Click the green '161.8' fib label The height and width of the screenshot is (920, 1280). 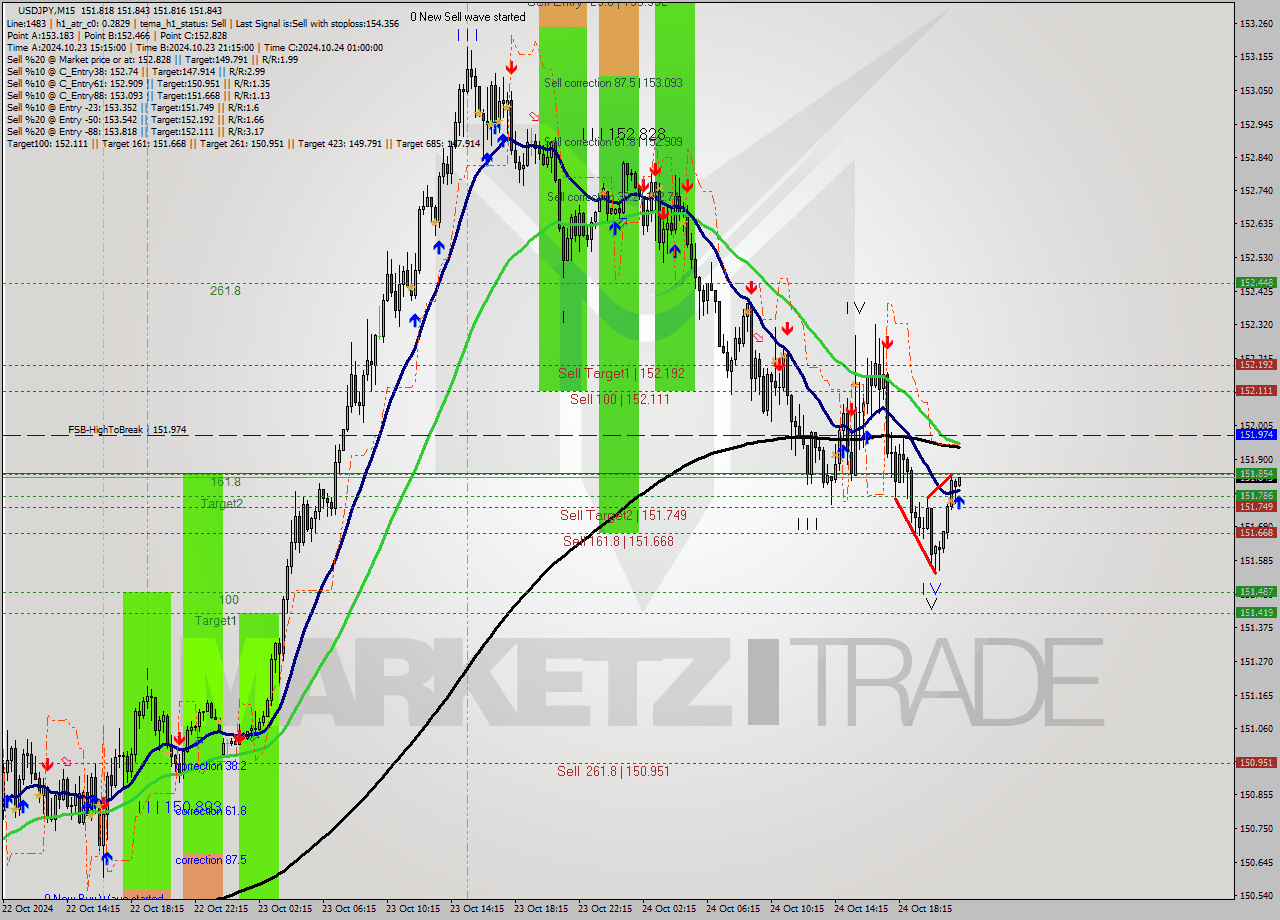[x=225, y=482]
